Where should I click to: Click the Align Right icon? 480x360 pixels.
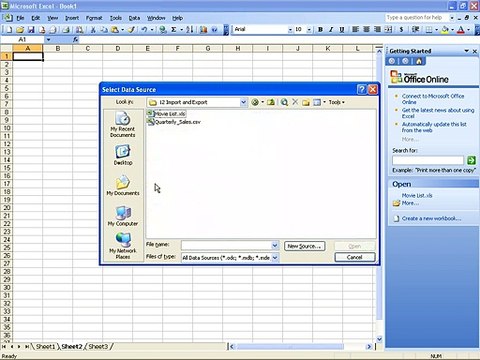pyautogui.click(x=377, y=30)
